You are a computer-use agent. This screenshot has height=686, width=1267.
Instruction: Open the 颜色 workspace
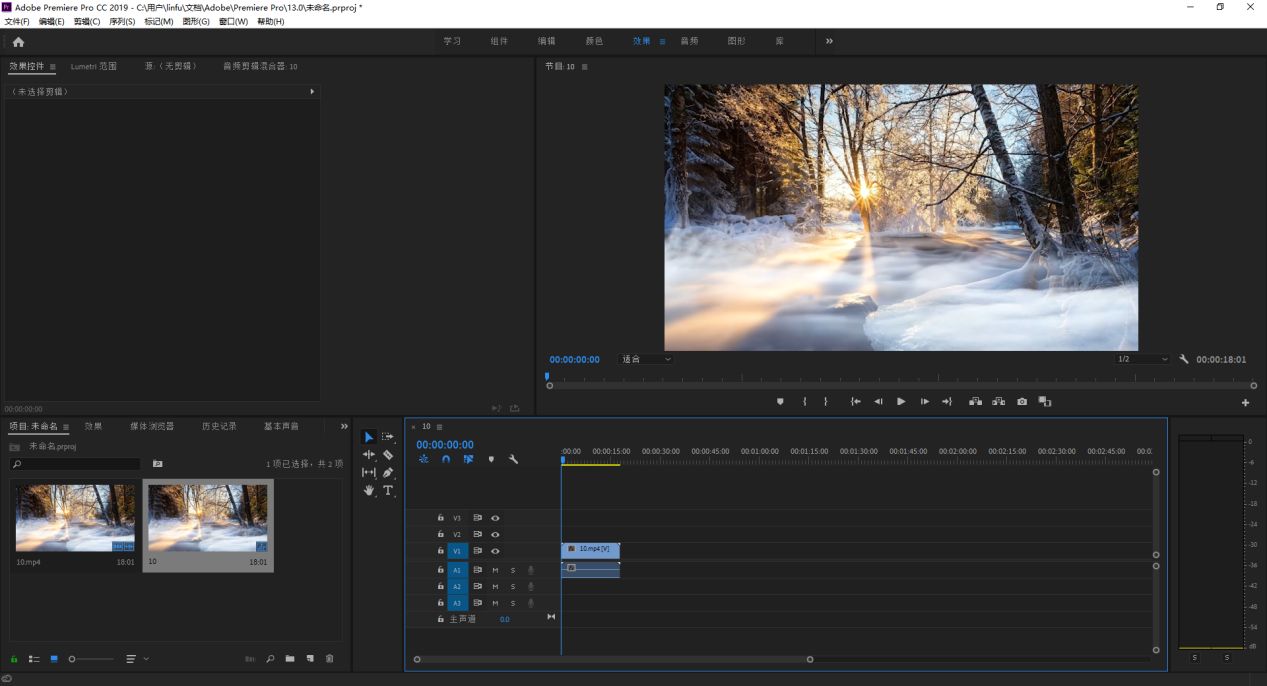pos(594,41)
